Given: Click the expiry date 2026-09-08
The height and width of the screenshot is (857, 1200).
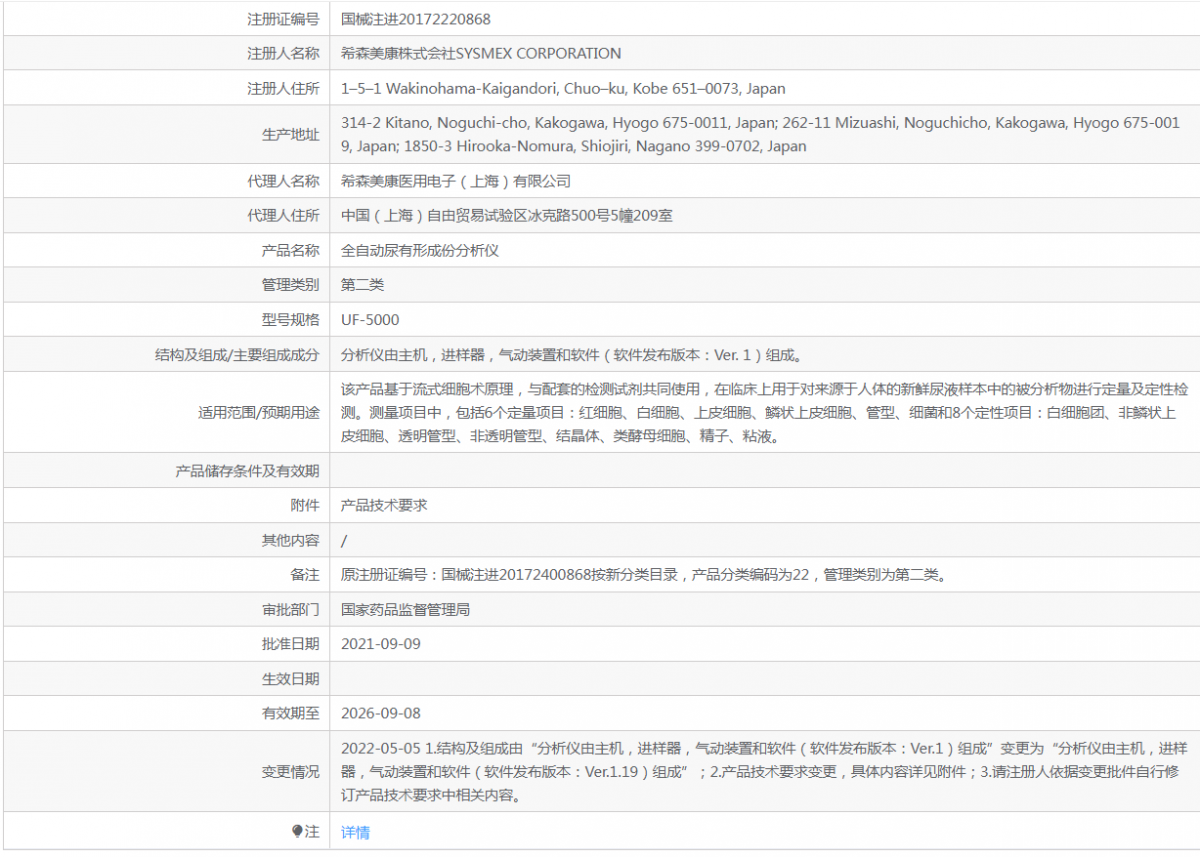Looking at the screenshot, I should click(x=381, y=713).
